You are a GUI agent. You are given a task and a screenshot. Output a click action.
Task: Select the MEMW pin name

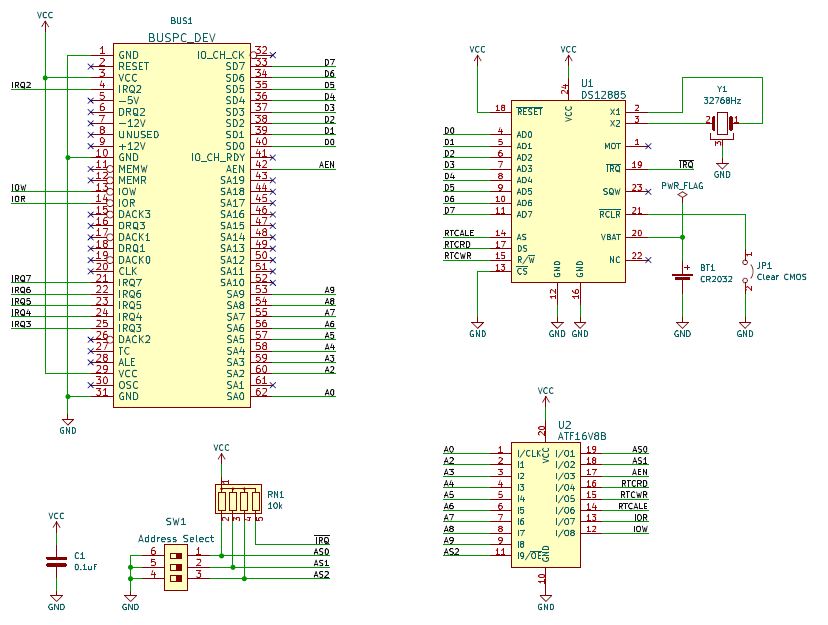[133, 169]
